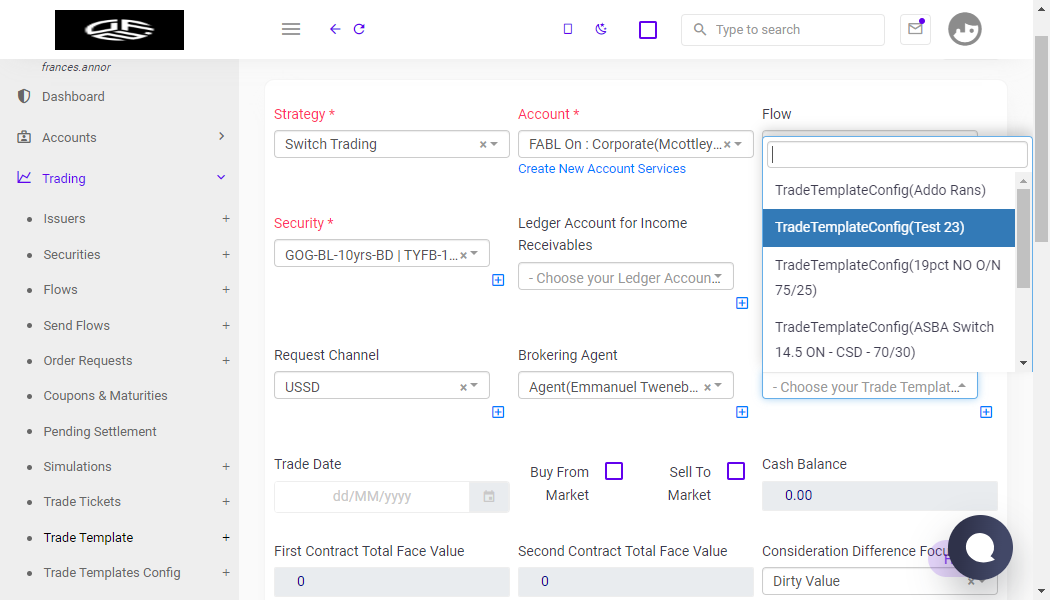This screenshot has height=600, width=1050.
Task: Select TradeTemplateConfig(19pct NO O/N 75/25) option
Action: click(x=889, y=278)
